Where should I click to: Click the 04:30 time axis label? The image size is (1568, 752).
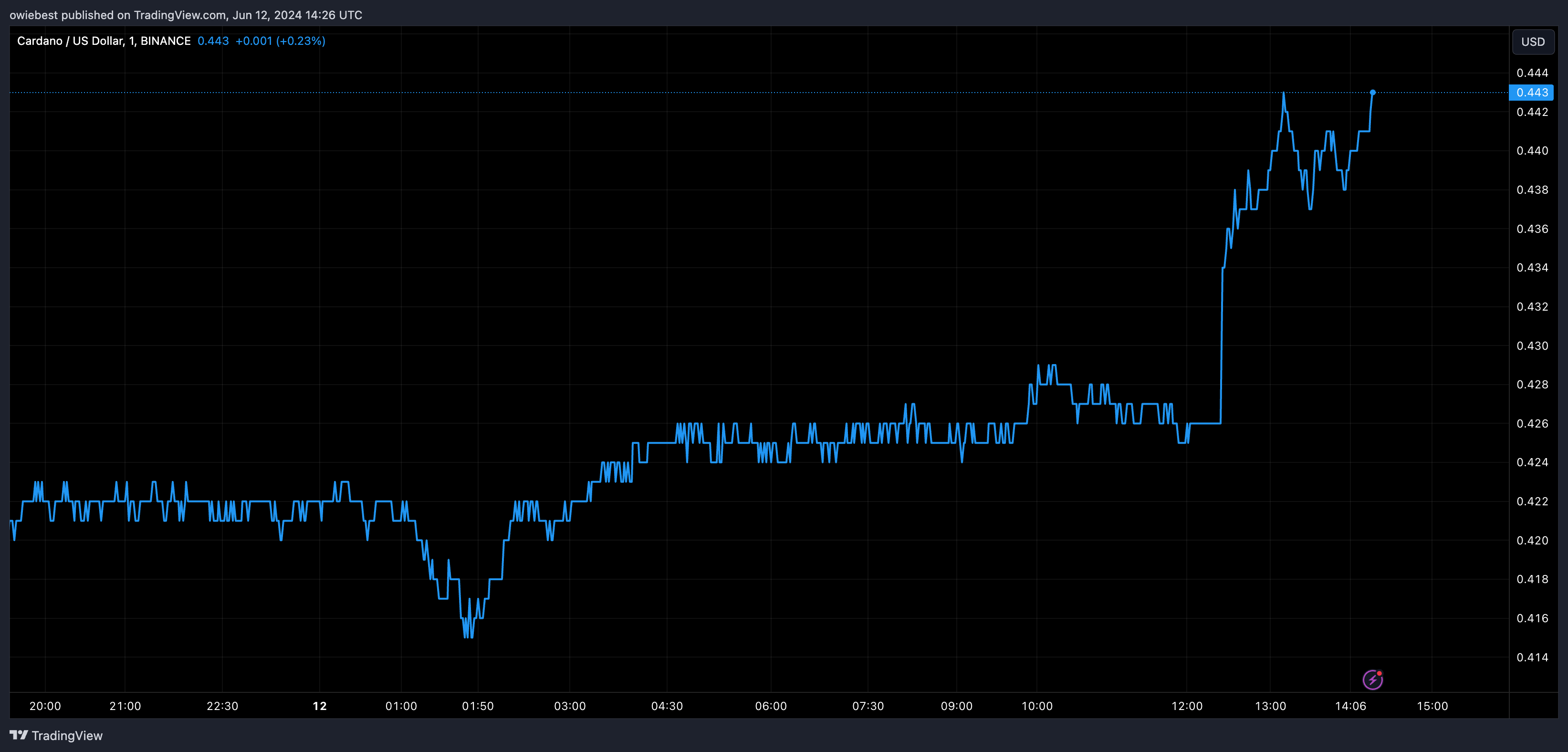tap(667, 706)
